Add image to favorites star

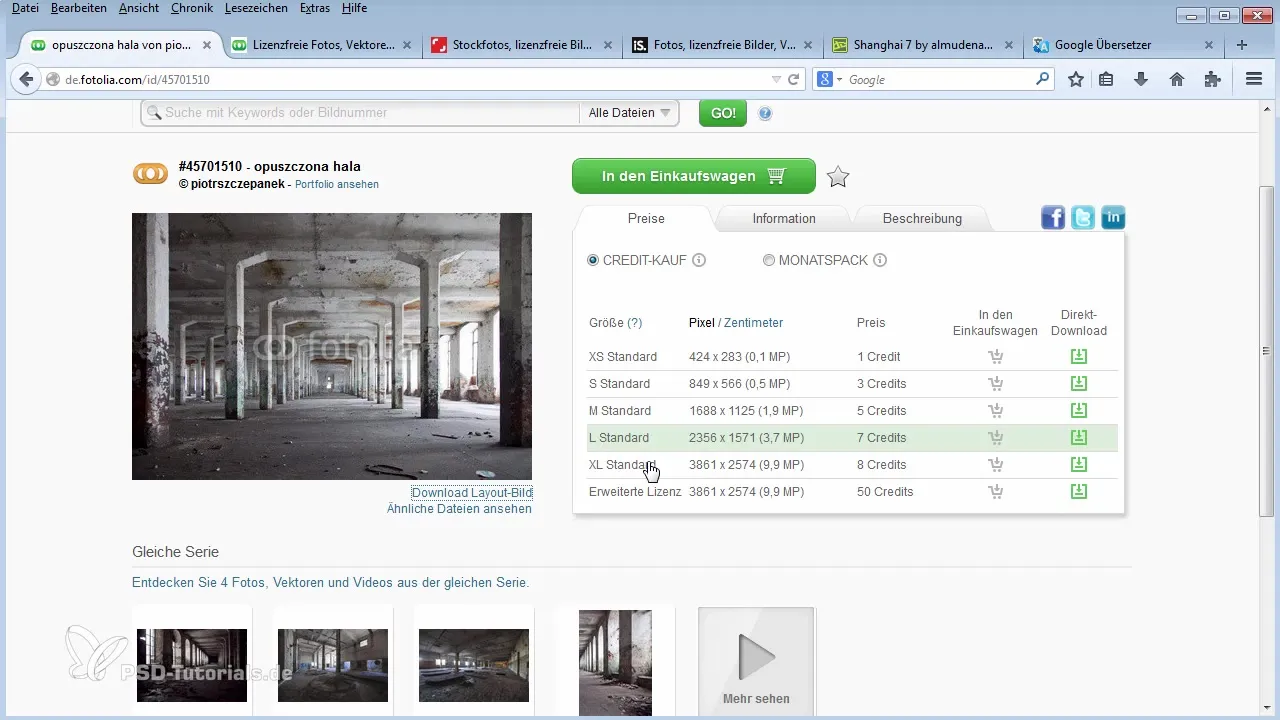[x=838, y=177]
